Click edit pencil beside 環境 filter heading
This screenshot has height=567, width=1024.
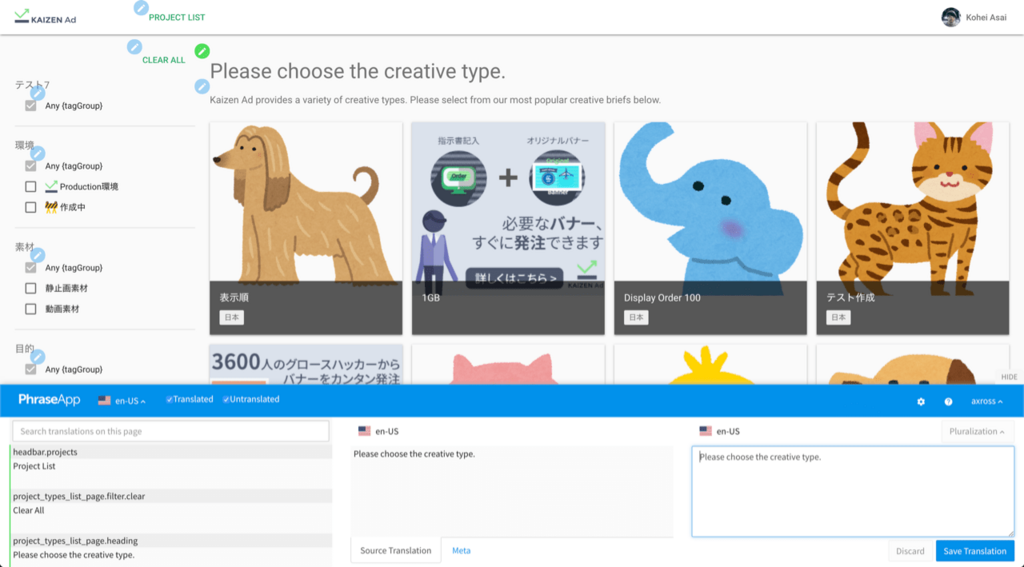pyautogui.click(x=38, y=154)
